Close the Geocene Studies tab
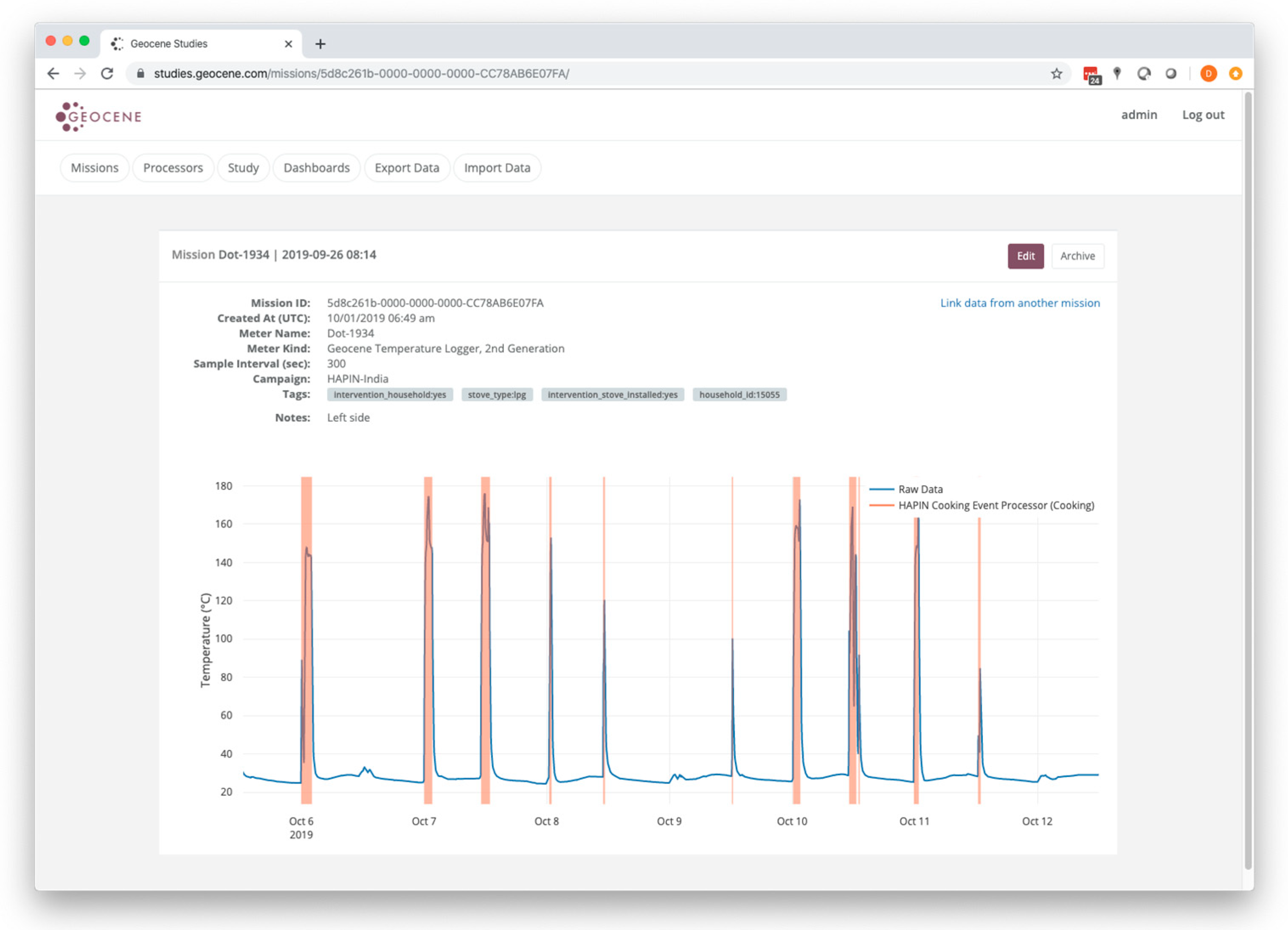 289,44
